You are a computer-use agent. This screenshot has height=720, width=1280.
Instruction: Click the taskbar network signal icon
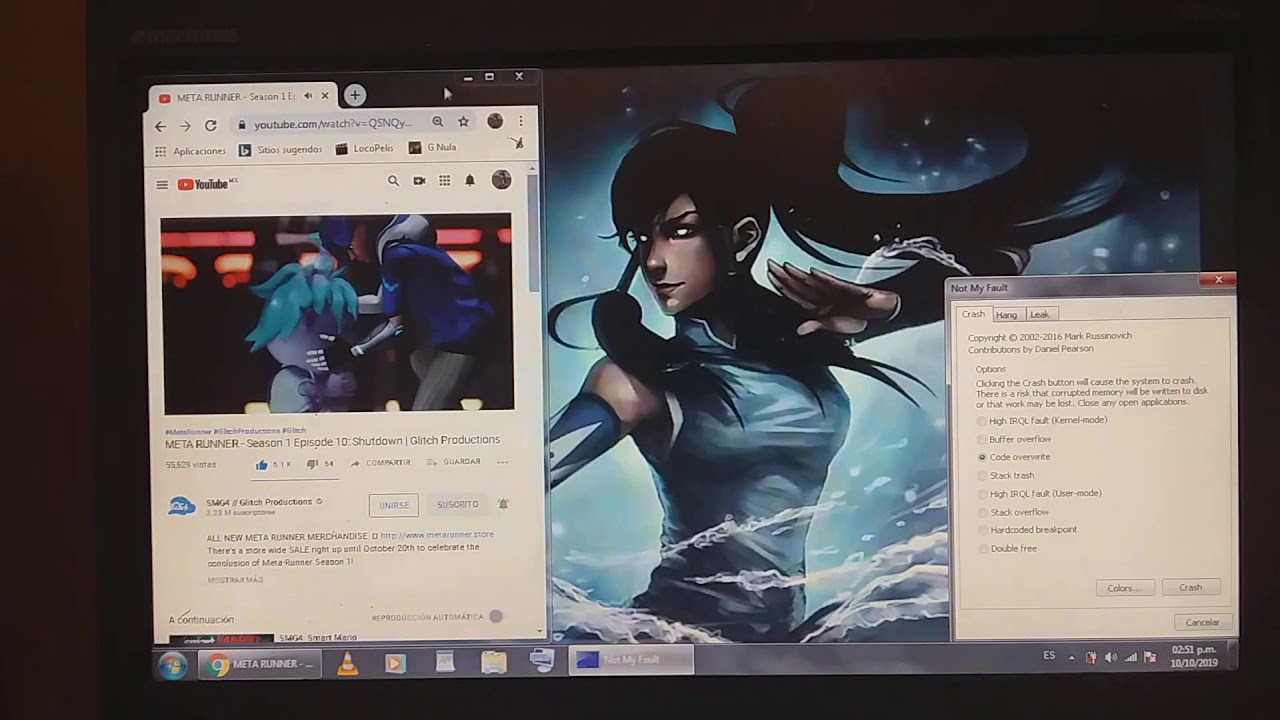(x=1131, y=657)
